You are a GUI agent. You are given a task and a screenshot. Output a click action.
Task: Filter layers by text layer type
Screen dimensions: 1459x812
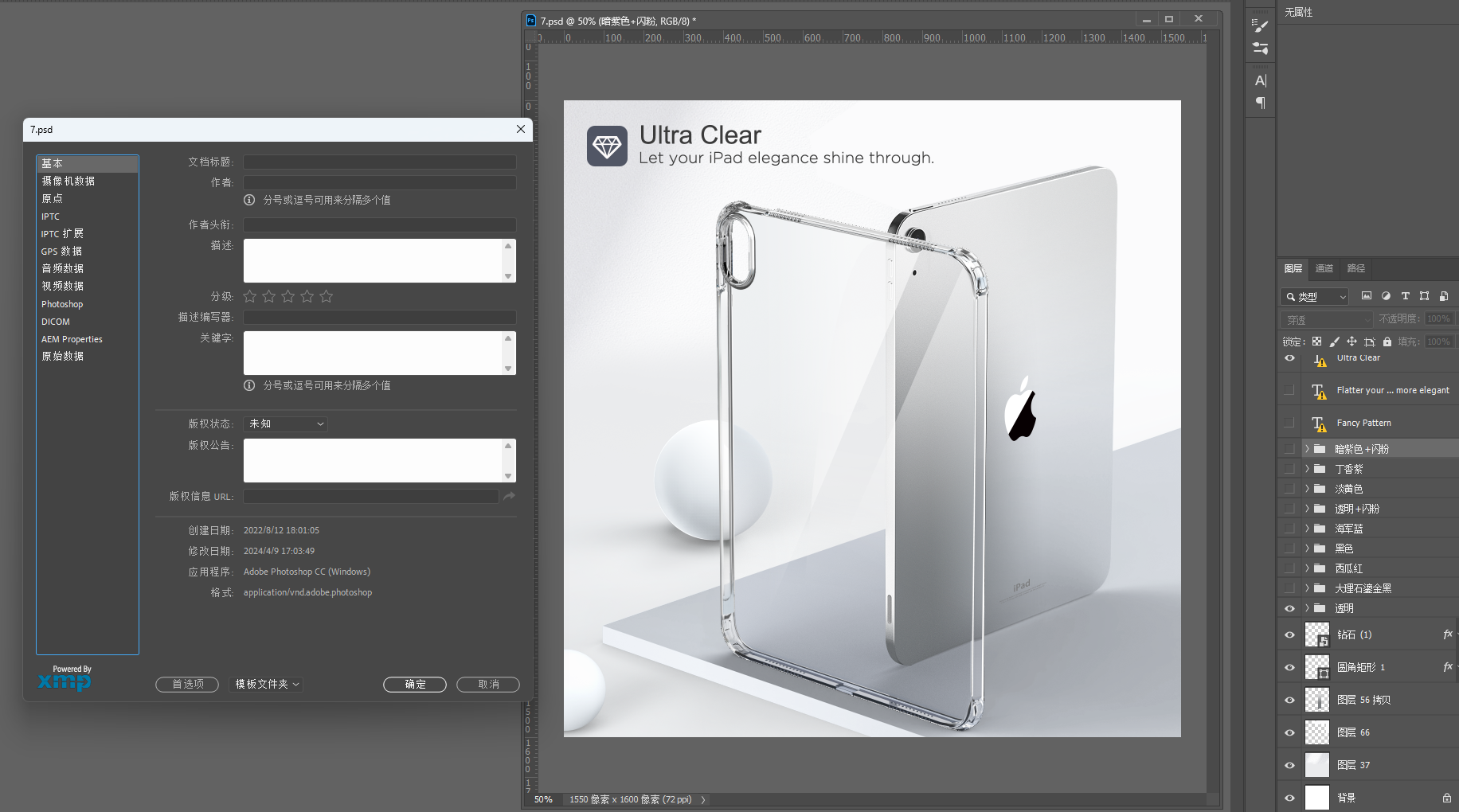1405,296
